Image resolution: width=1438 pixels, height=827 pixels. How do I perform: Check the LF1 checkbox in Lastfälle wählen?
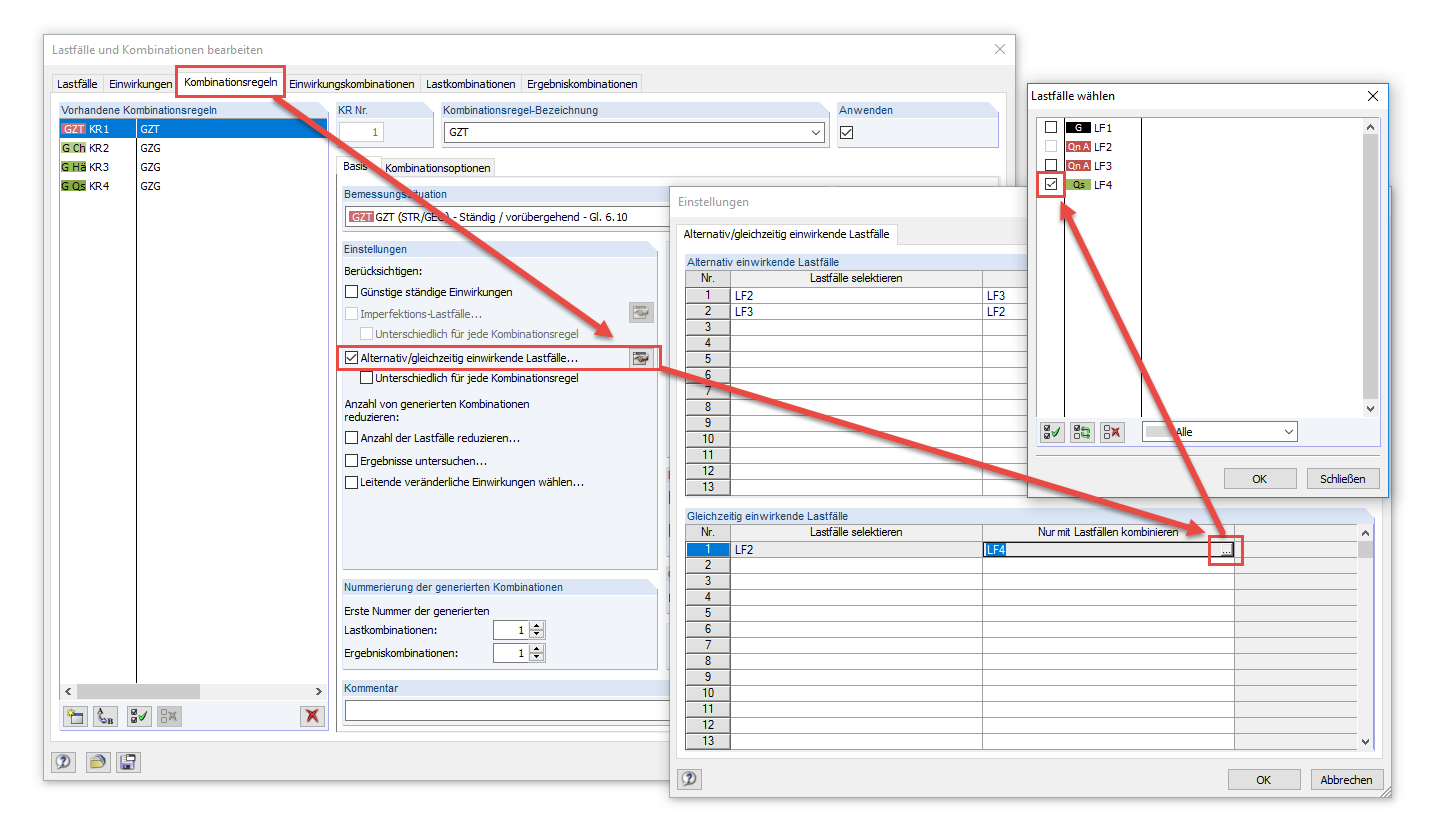pyautogui.click(x=1050, y=127)
